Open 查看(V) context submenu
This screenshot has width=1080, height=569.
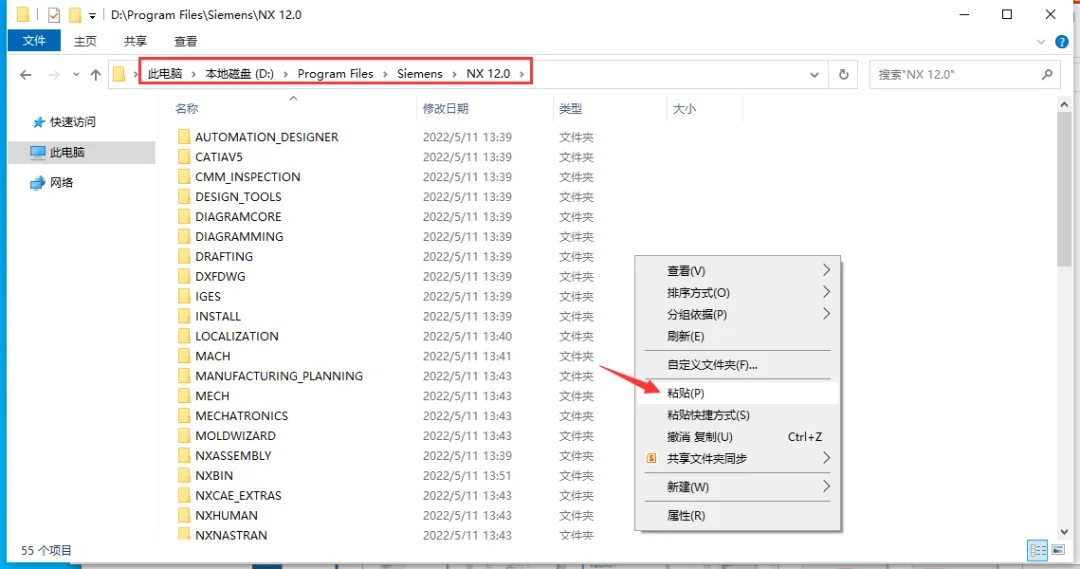click(x=737, y=271)
